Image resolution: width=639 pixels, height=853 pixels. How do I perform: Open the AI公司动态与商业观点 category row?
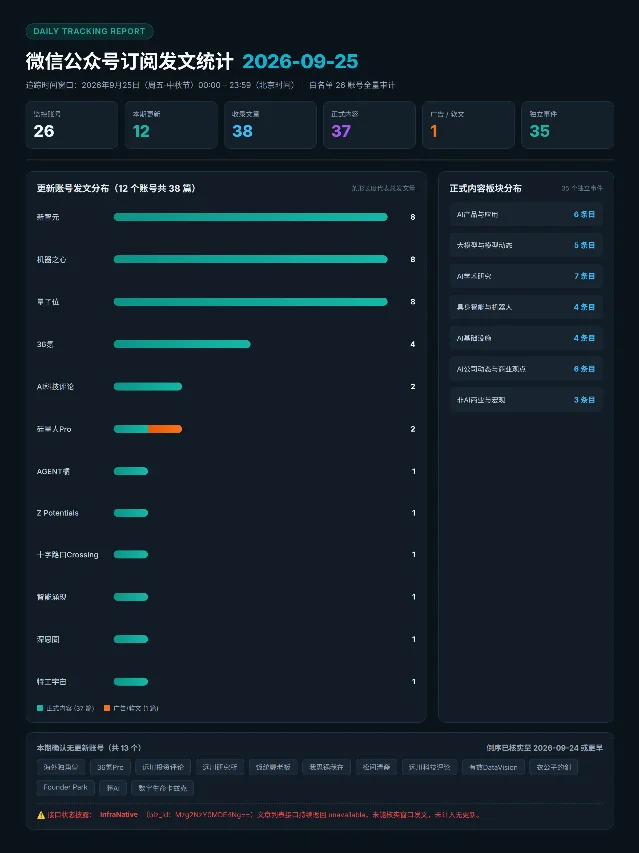526,369
